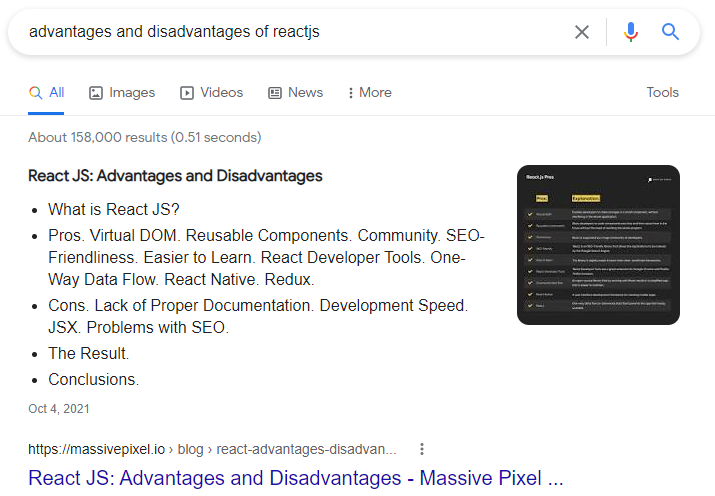Open the massivepixel.io result options three-dot icon

click(422, 449)
